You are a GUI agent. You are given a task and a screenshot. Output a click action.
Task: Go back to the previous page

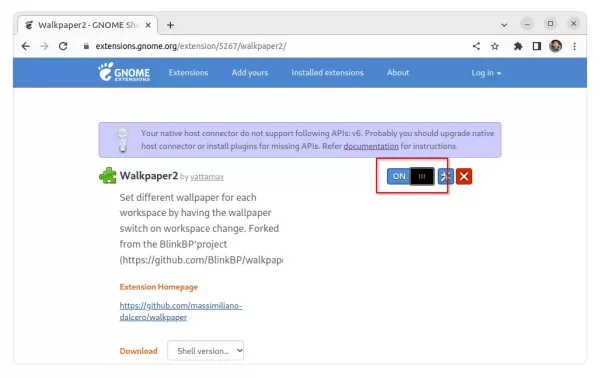coord(26,46)
